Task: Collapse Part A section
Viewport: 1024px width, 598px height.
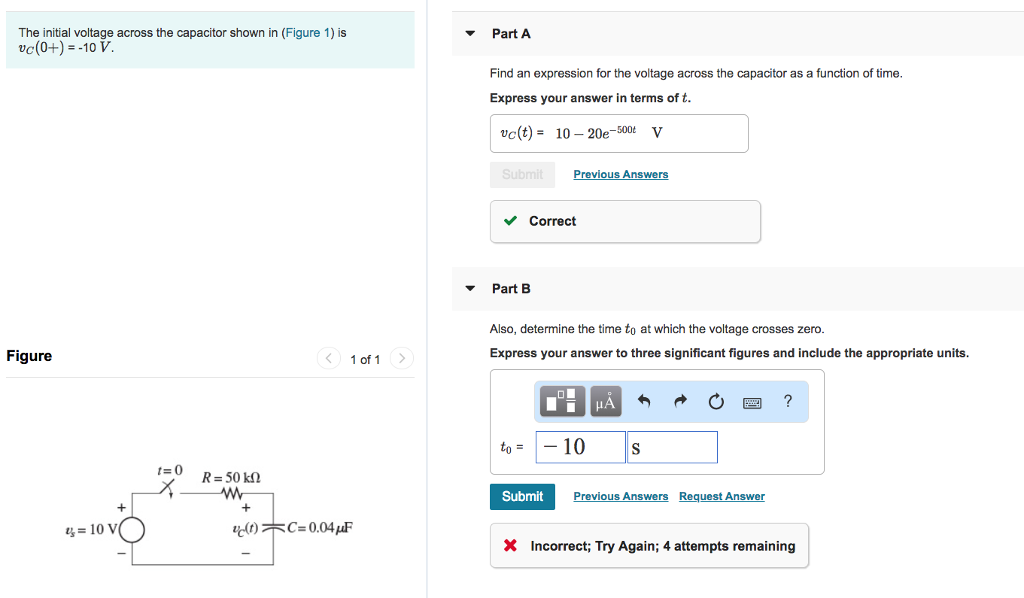Action: point(470,33)
